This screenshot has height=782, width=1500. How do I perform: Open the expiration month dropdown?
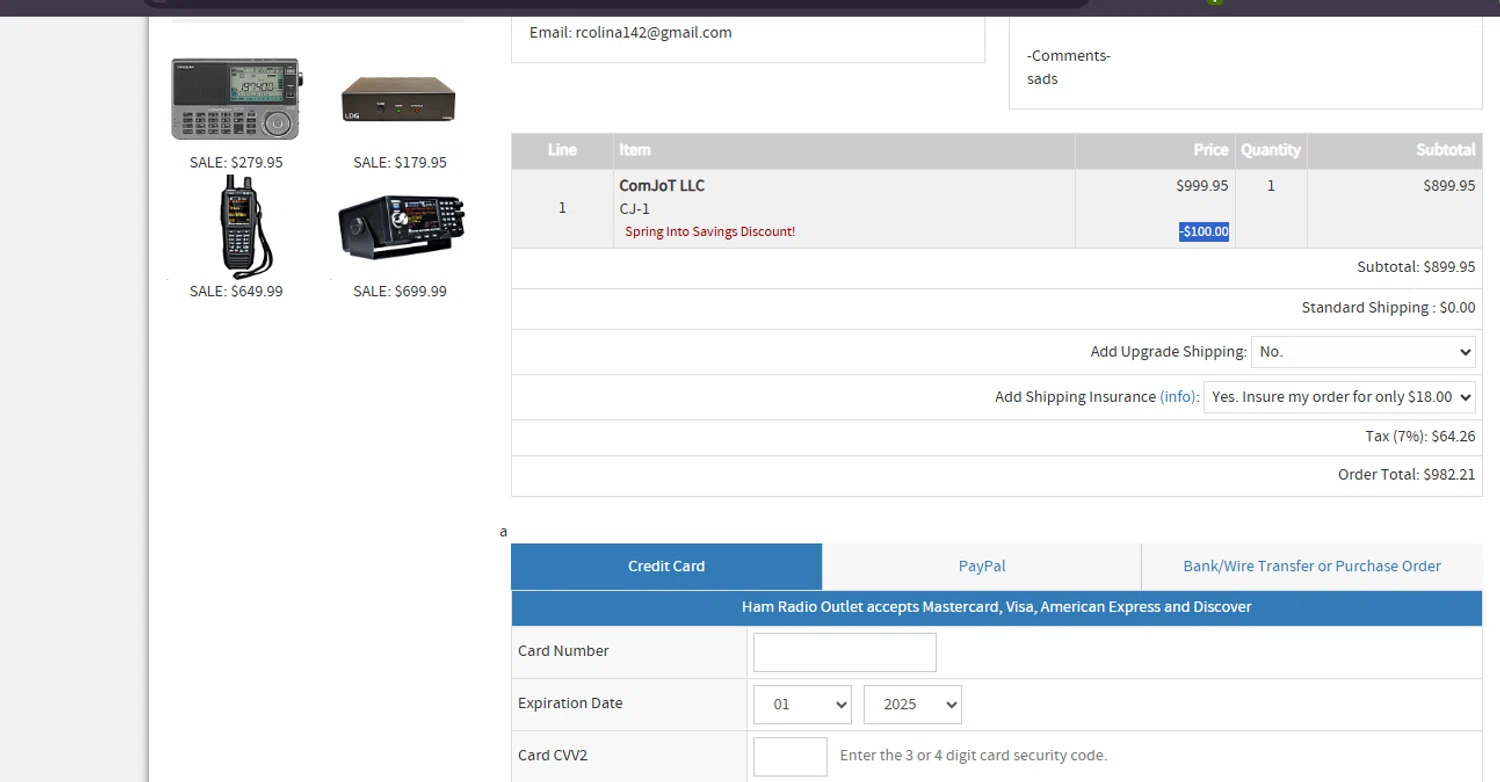point(802,704)
